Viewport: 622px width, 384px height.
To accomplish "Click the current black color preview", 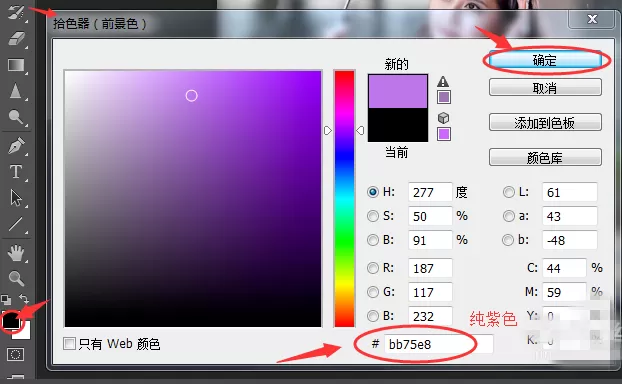I will (x=398, y=125).
